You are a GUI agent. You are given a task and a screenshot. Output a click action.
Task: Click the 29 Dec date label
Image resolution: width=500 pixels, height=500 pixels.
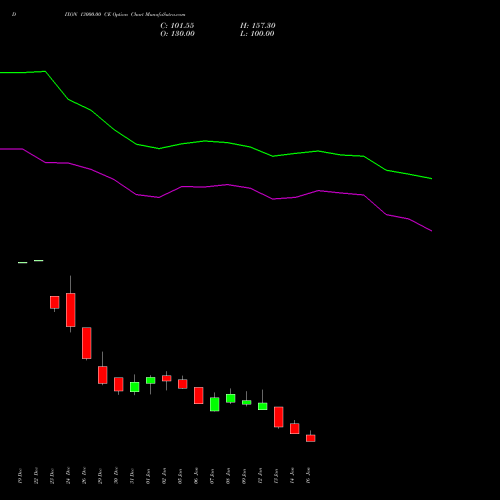pos(100,476)
